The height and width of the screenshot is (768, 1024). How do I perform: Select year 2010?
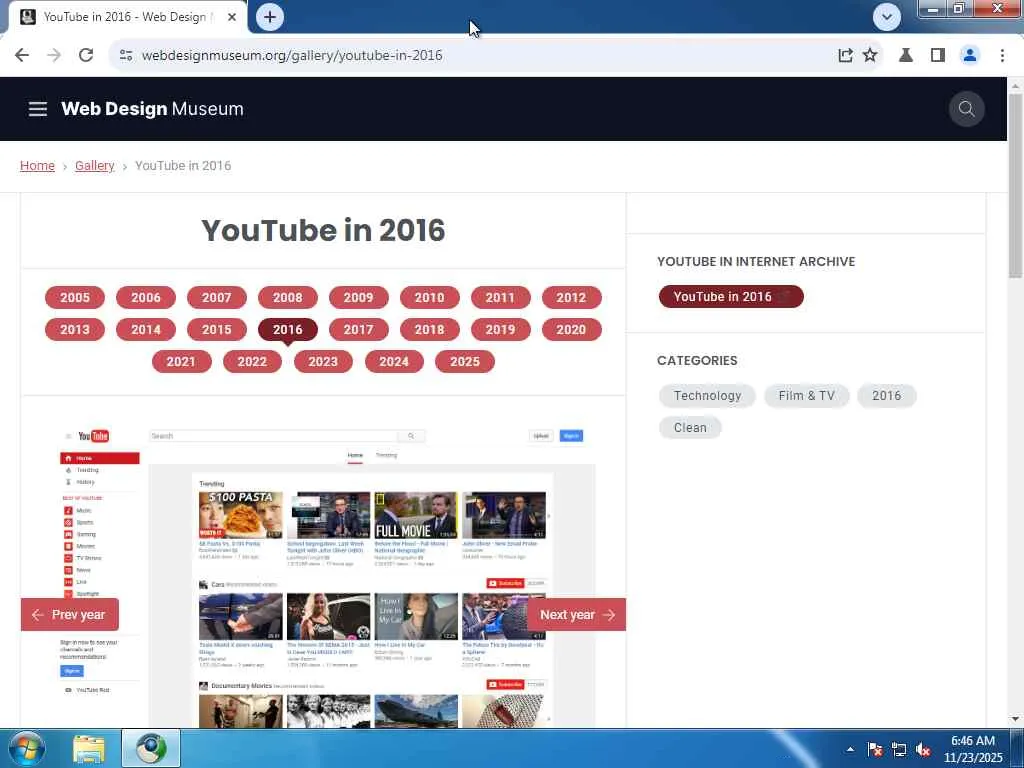(x=429, y=298)
